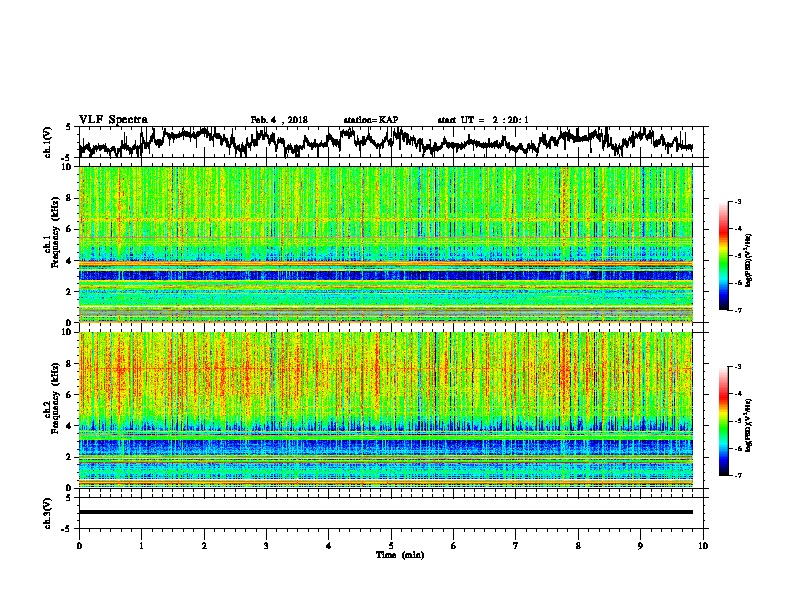Screen dimensions: 792x612
Task: Click the 'VLF Spectra' title text
Action: coord(113,120)
